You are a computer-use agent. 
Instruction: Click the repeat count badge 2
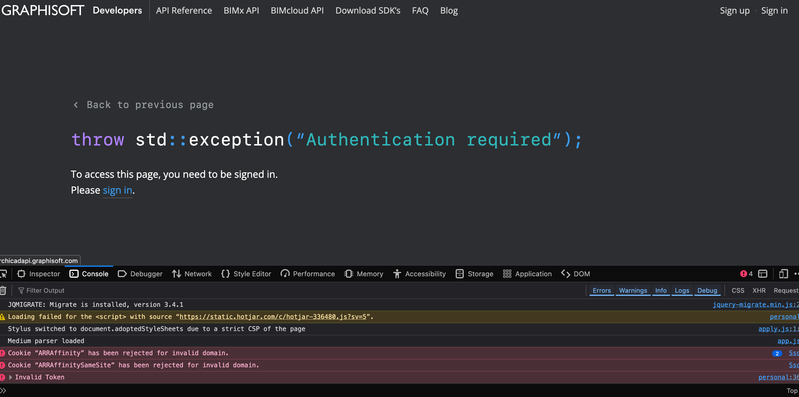pyautogui.click(x=777, y=353)
